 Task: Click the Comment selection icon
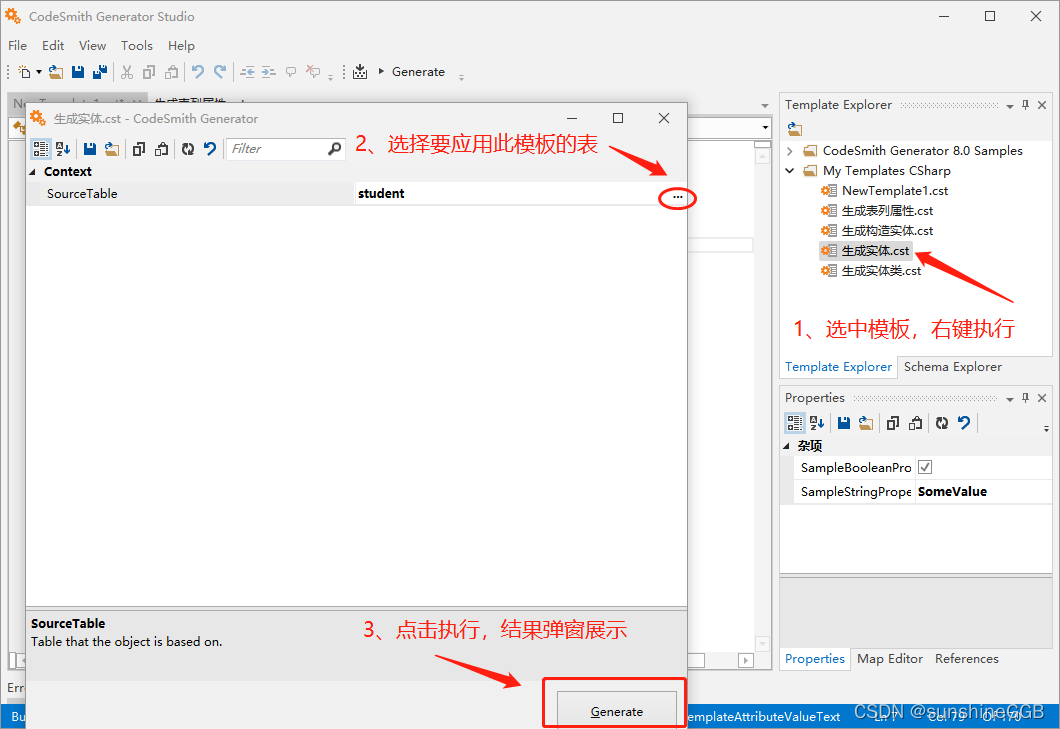(291, 72)
